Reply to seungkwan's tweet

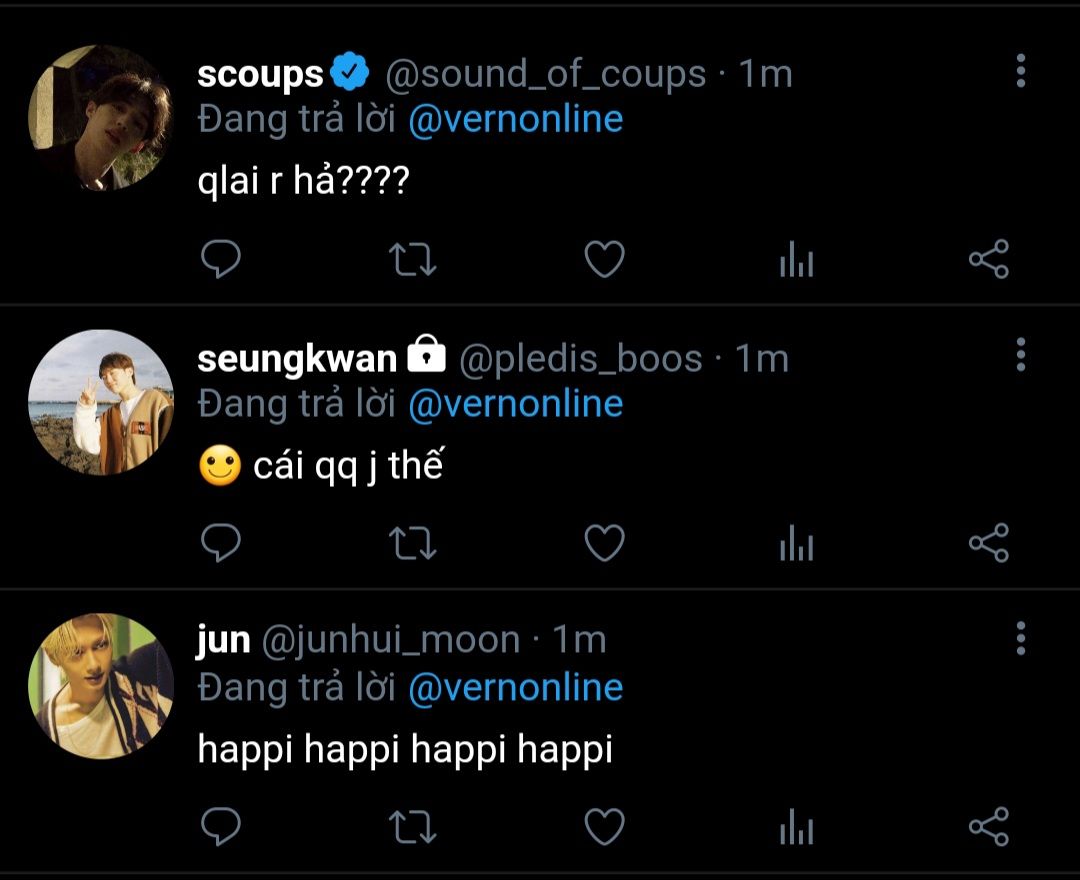[x=221, y=543]
